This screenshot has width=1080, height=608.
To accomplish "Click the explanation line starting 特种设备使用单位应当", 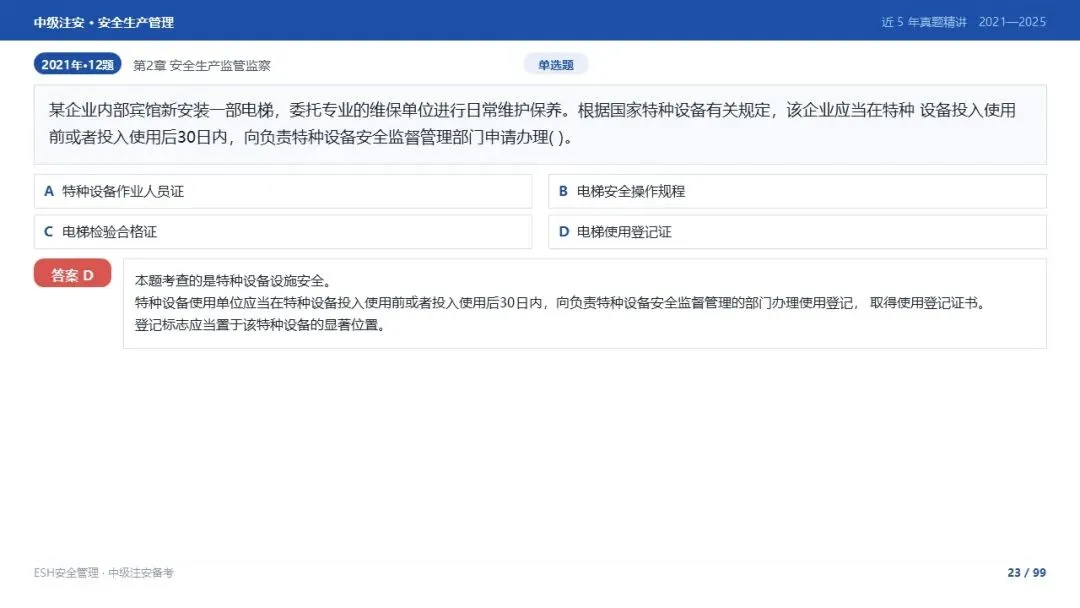I will coord(561,303).
